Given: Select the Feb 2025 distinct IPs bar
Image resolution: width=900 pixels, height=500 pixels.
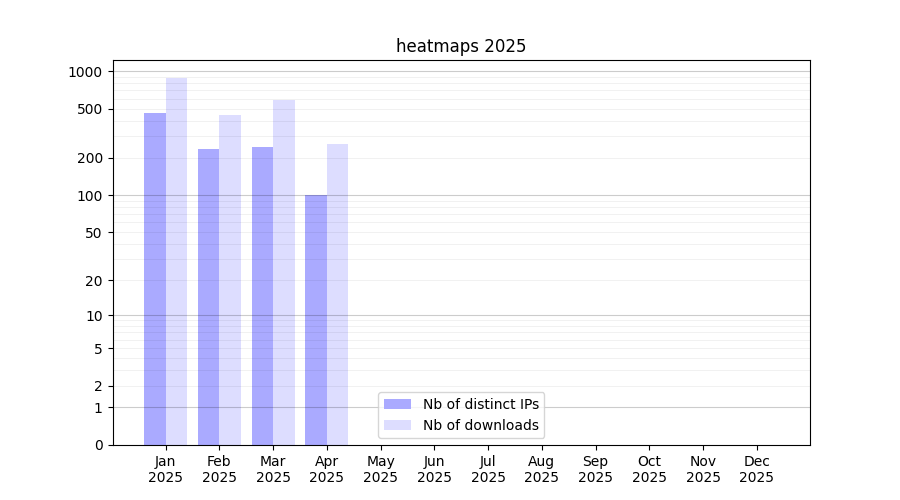Looking at the screenshot, I should point(208,297).
